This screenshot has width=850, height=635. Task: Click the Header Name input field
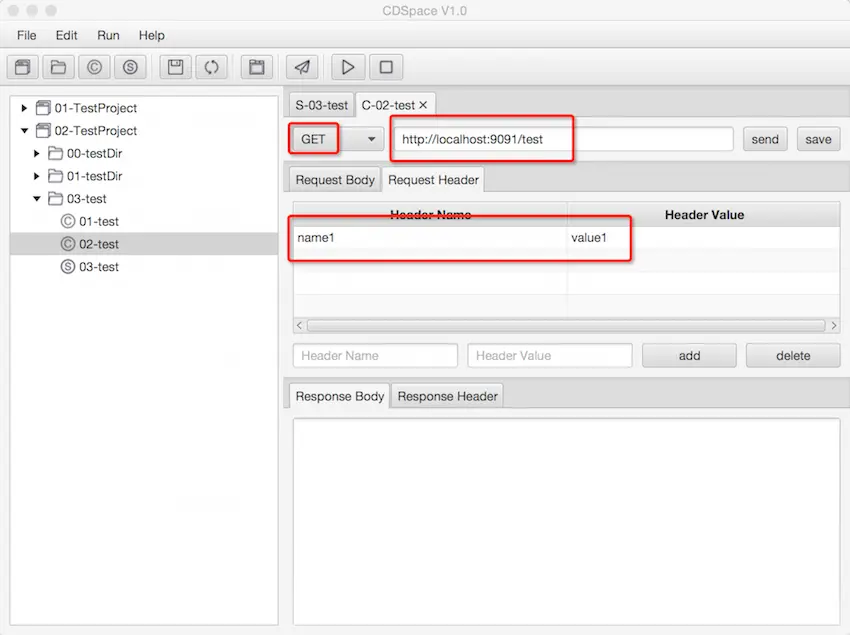click(375, 356)
